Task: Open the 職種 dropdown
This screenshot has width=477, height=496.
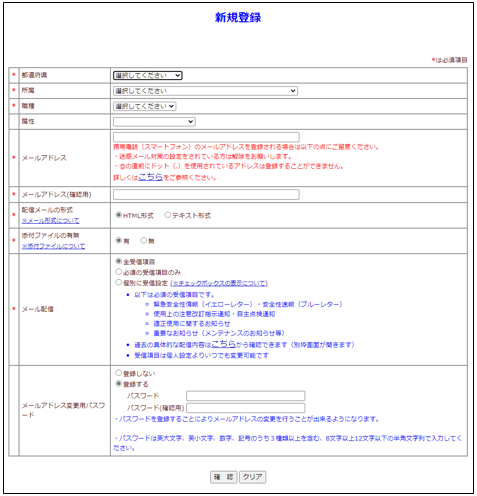Action: (x=145, y=106)
